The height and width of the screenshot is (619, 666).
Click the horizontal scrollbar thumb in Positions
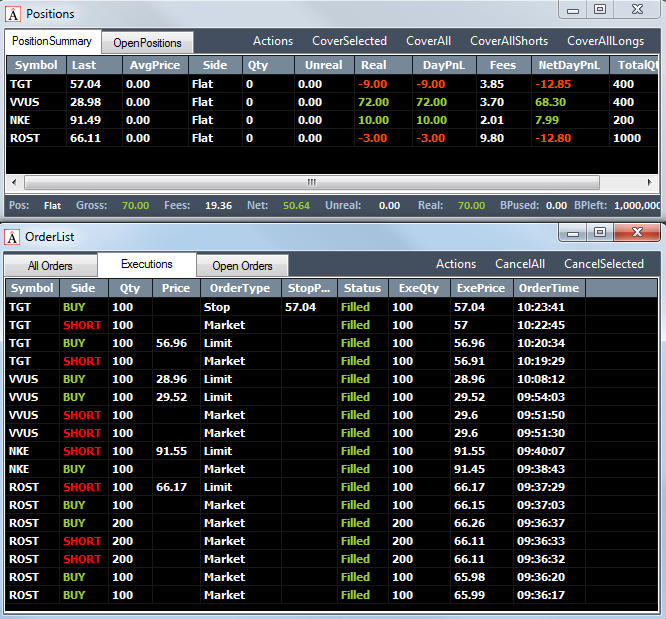312,183
